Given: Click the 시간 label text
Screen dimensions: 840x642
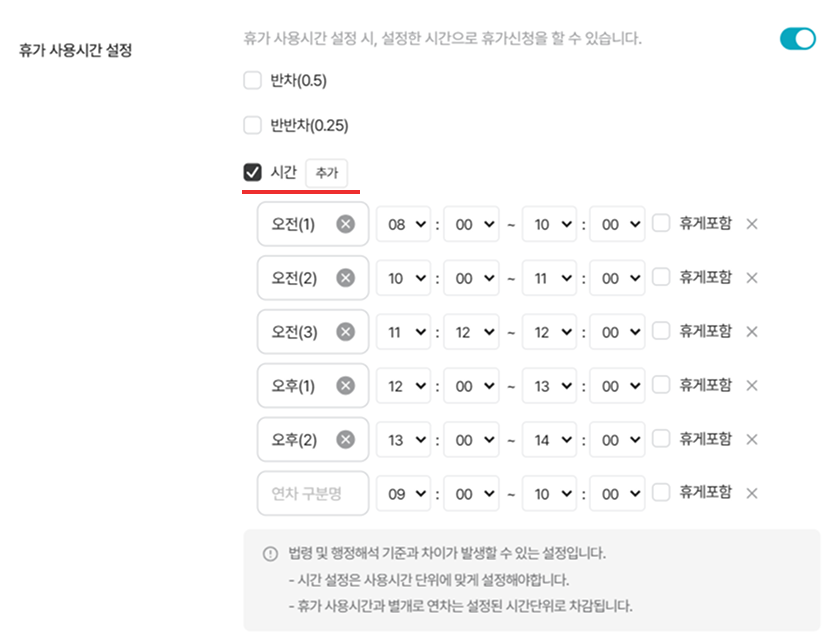Looking at the screenshot, I should pos(283,172).
